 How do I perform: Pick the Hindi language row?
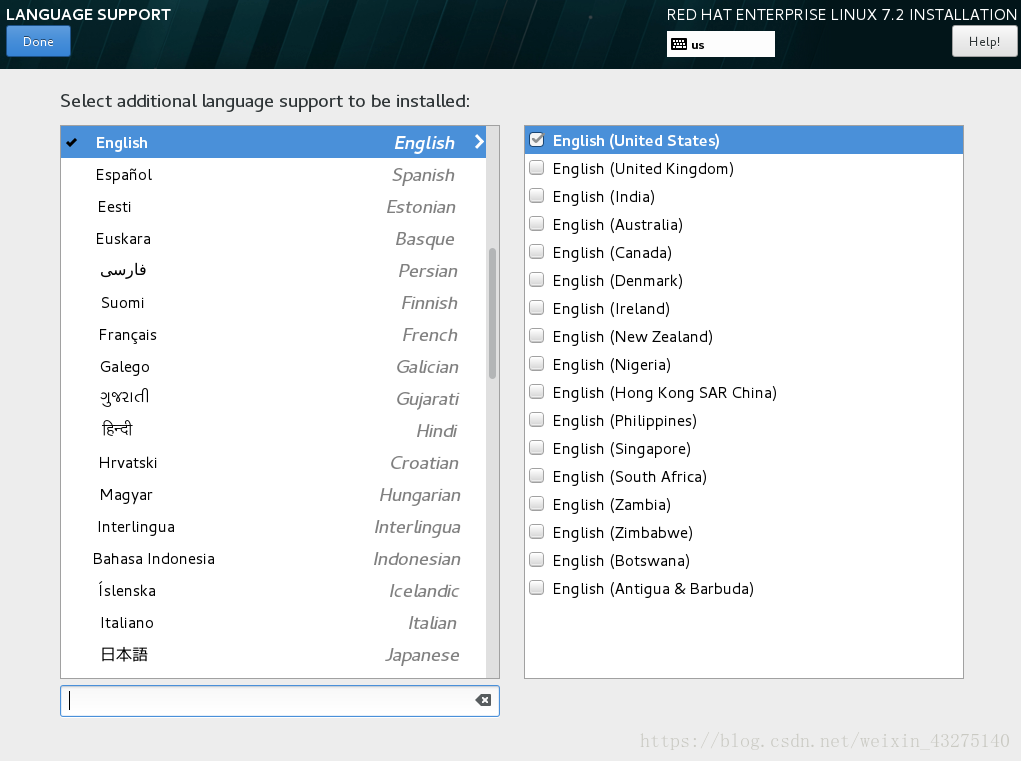[273, 430]
